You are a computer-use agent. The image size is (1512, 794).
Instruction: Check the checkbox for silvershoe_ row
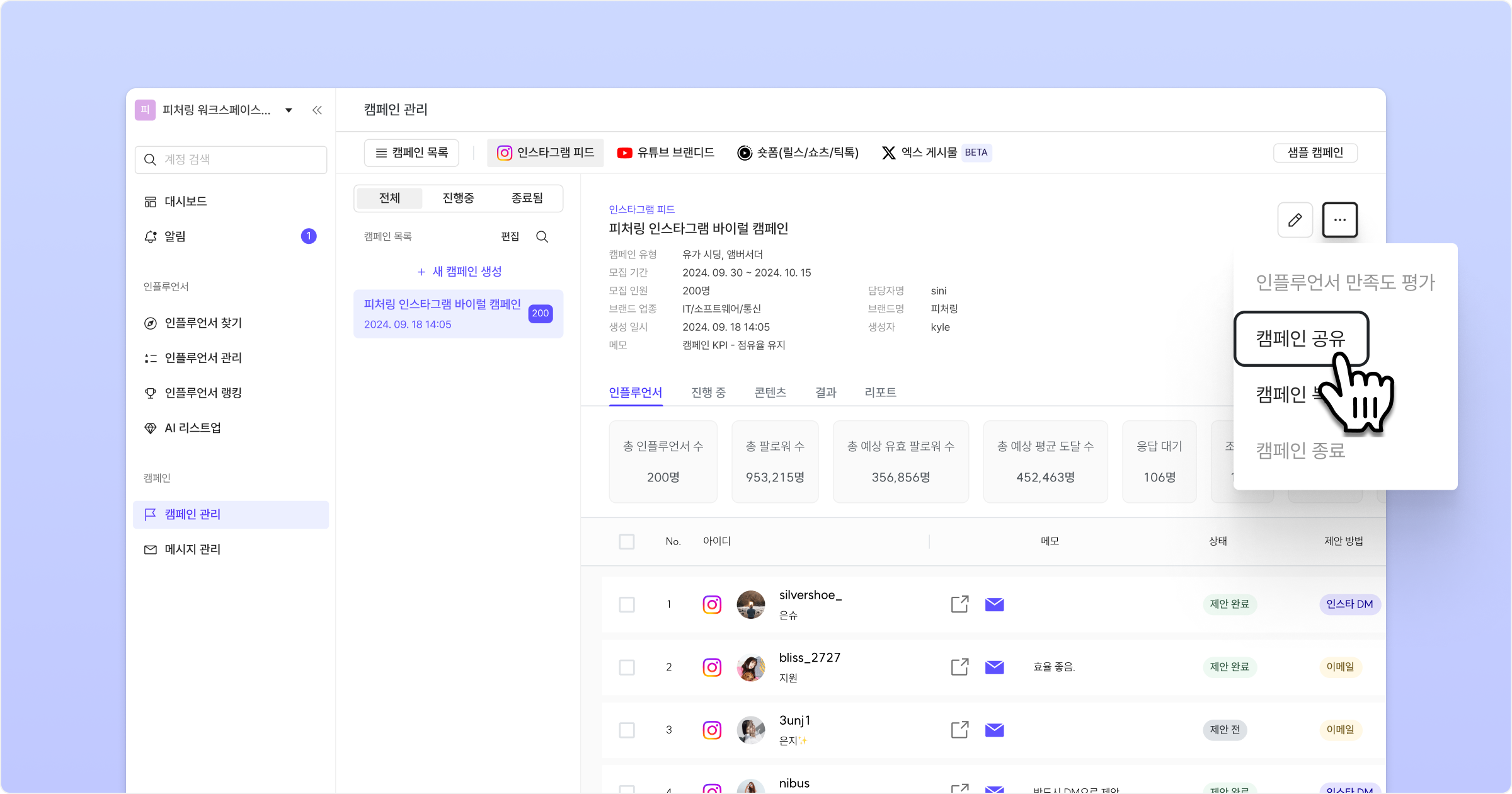pos(627,604)
